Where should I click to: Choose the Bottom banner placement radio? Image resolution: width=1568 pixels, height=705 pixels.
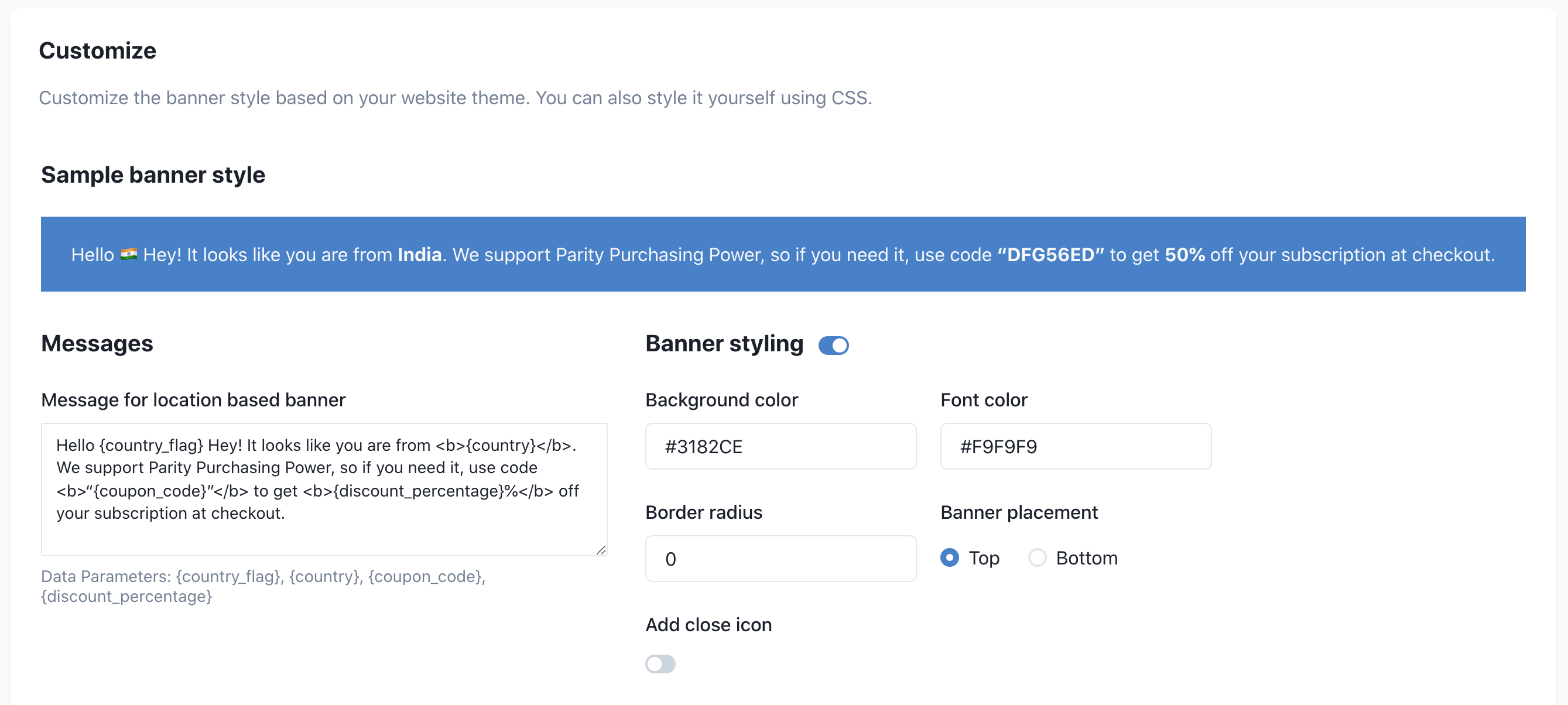tap(1036, 557)
